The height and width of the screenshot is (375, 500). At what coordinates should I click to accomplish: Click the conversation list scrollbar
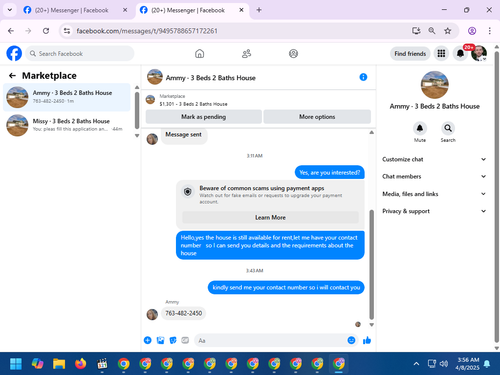pos(137,110)
